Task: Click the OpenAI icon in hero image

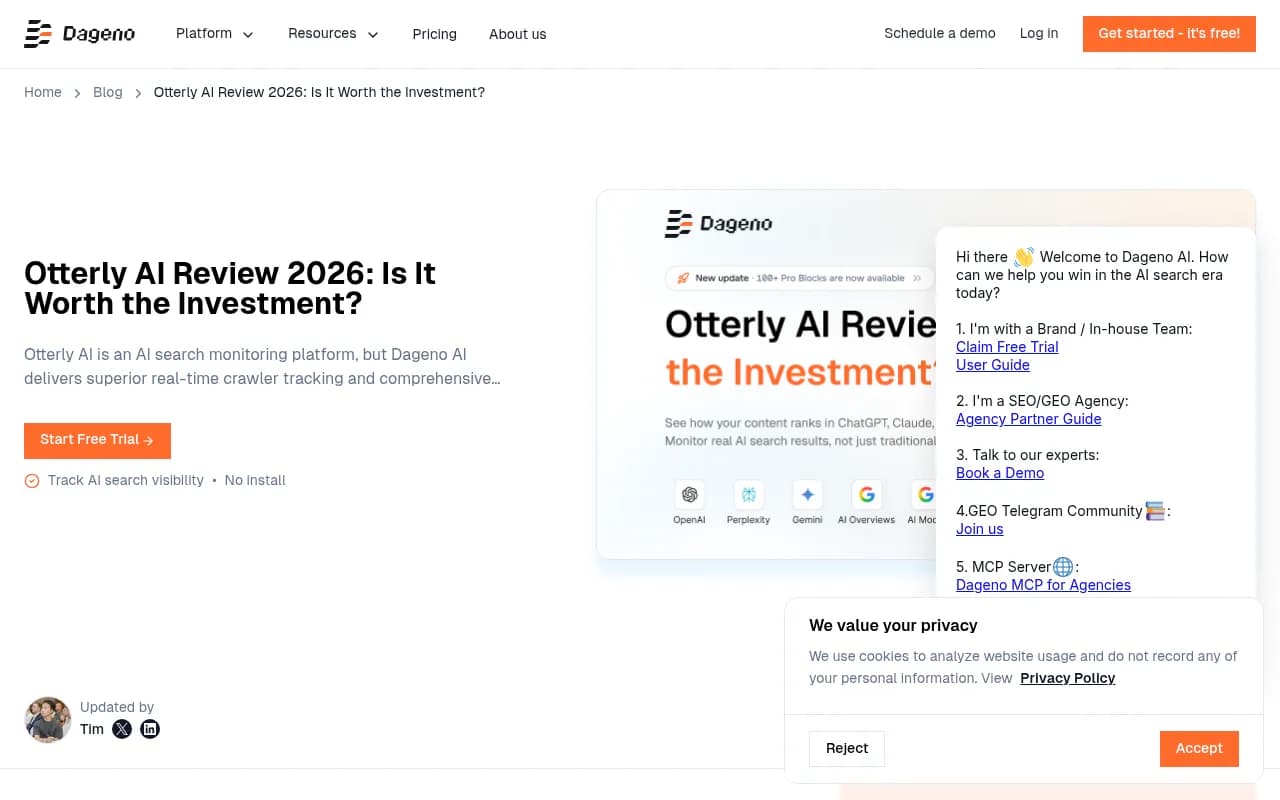Action: click(x=689, y=495)
